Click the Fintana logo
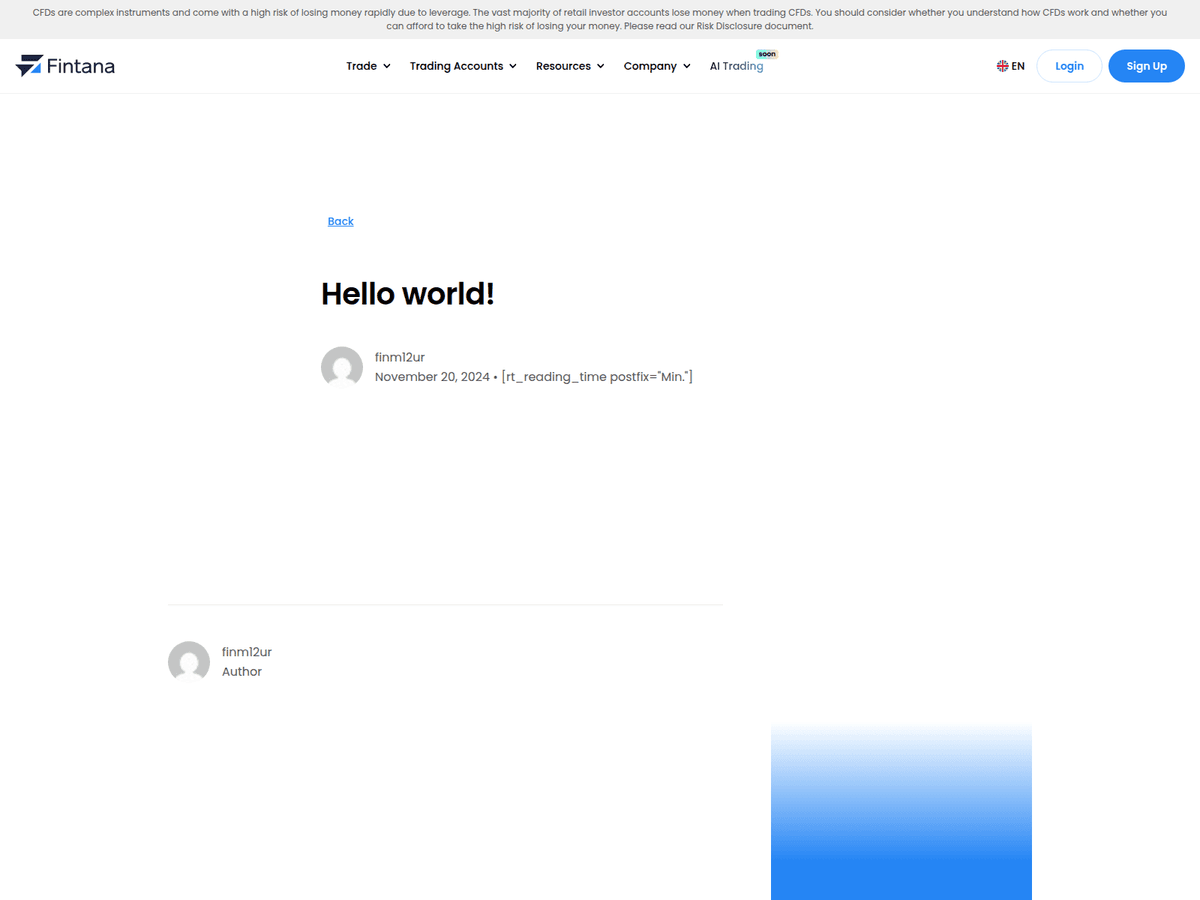Screen dimensions: 1200x900 [65, 66]
